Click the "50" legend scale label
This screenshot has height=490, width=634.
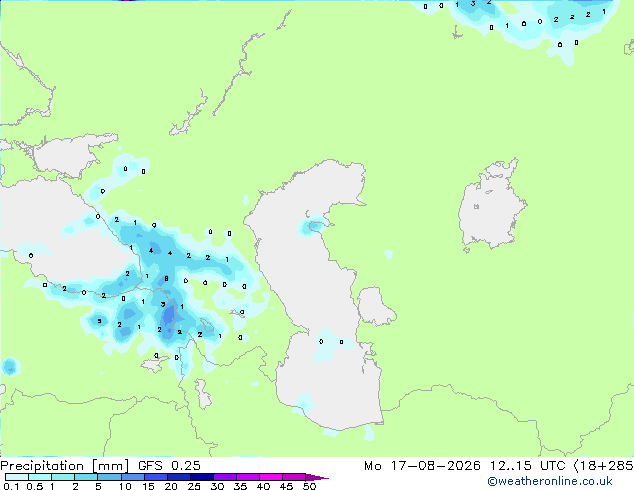309,486
